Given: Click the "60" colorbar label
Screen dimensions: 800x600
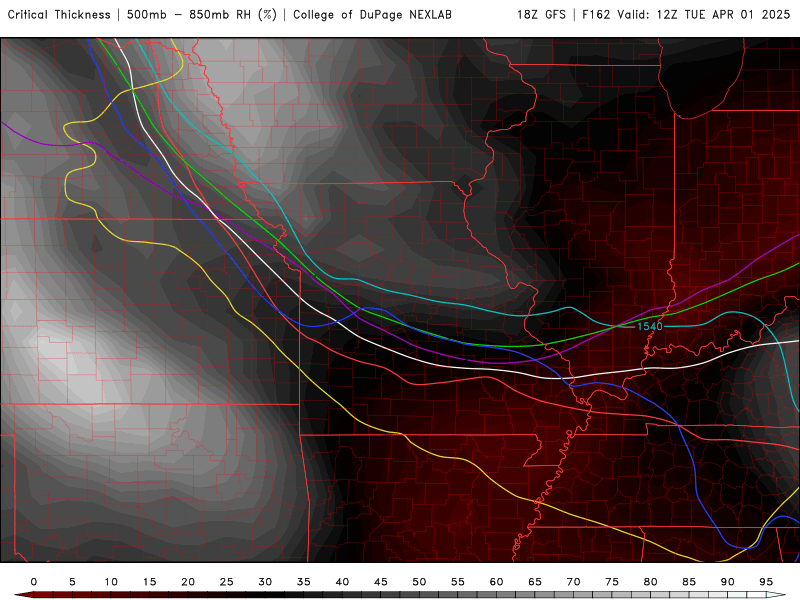Looking at the screenshot, I should pos(496,582).
